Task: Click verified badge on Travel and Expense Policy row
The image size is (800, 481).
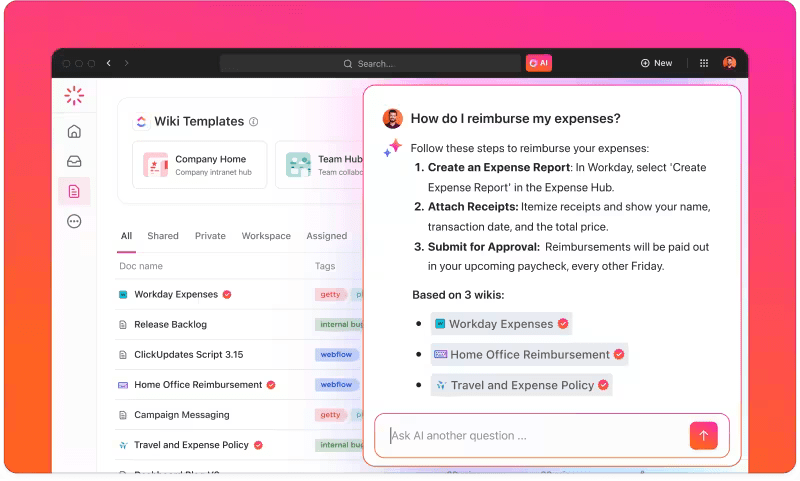Action: pyautogui.click(x=258, y=445)
